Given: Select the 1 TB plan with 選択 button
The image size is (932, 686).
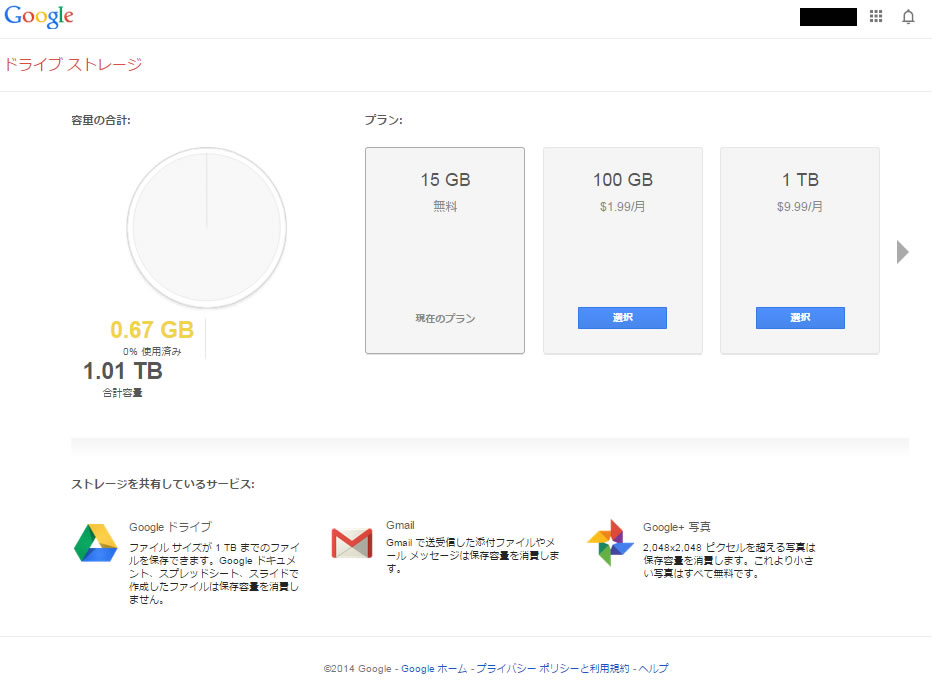Looking at the screenshot, I should [x=799, y=317].
